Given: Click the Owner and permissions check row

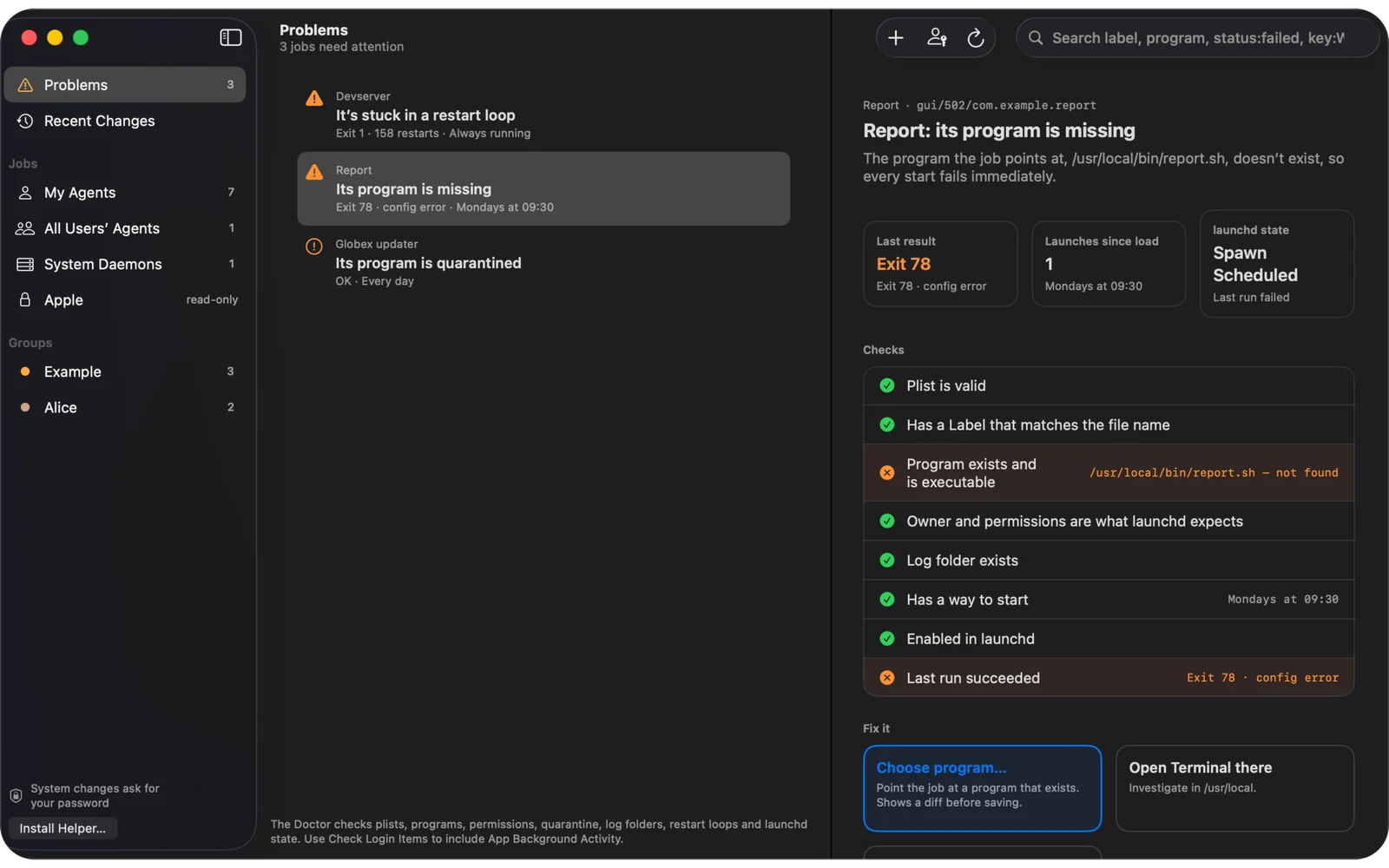Looking at the screenshot, I should coord(1109,521).
